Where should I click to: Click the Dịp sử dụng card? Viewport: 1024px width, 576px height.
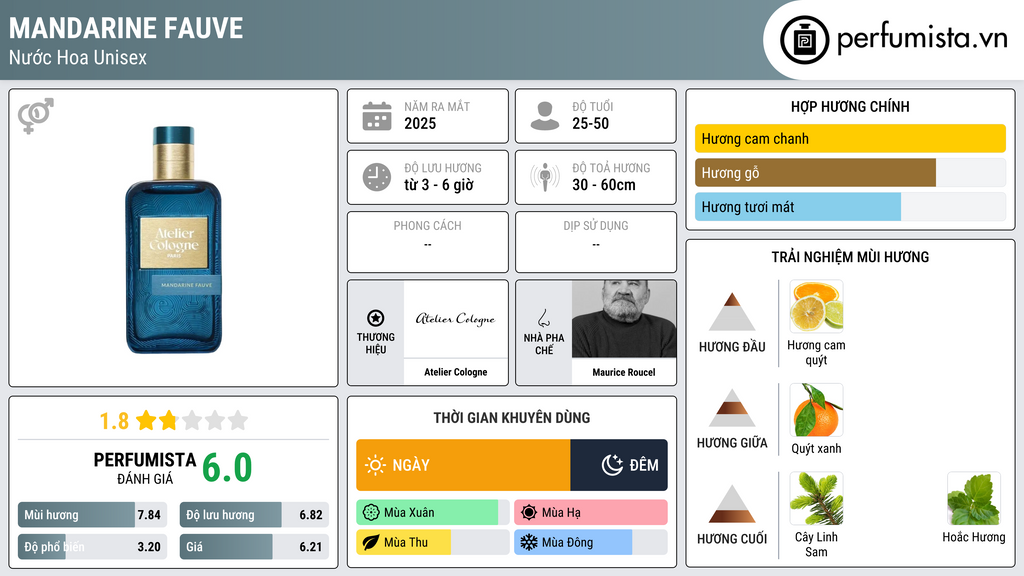pos(596,242)
